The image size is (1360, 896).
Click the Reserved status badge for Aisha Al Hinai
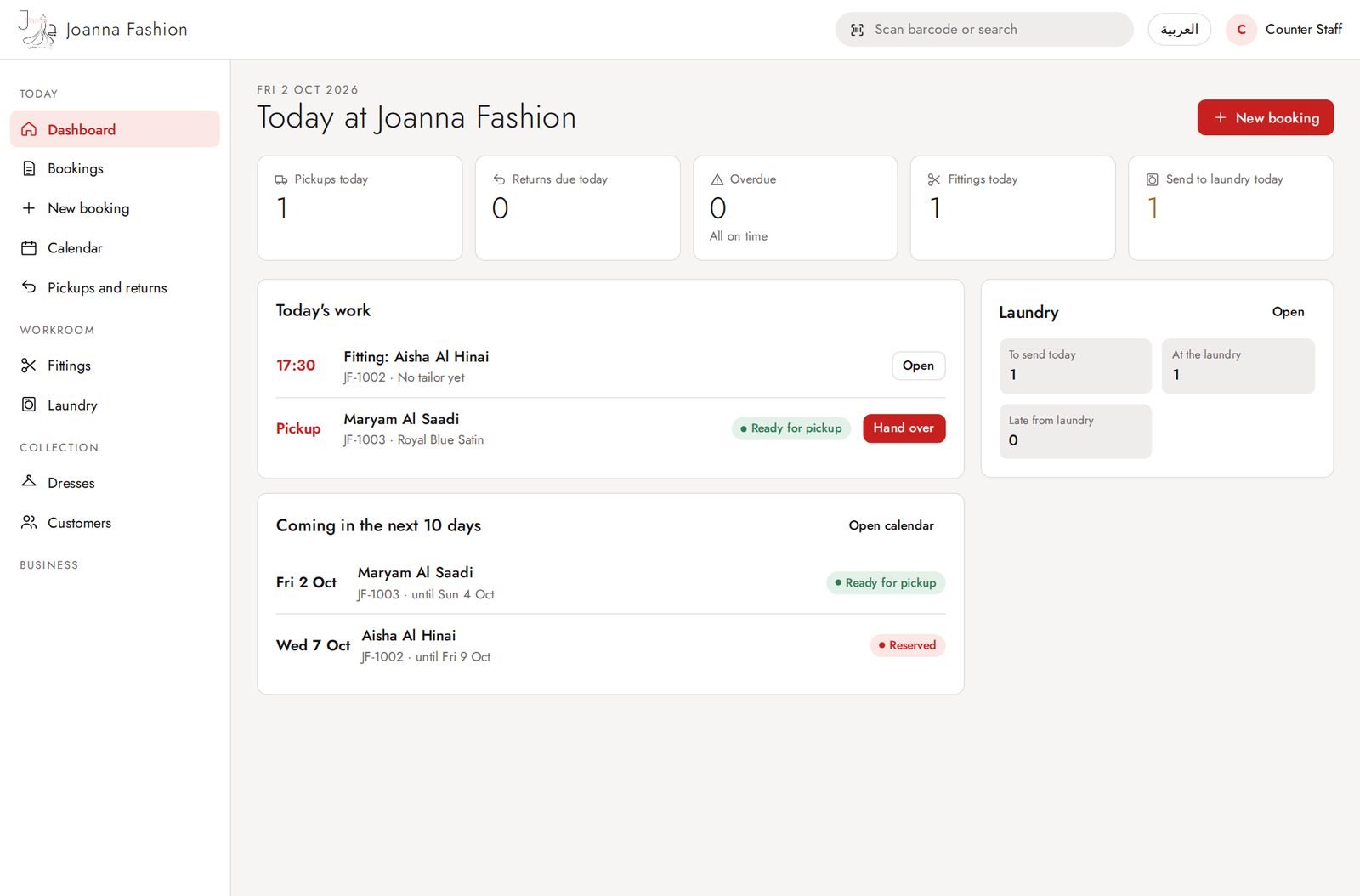tap(907, 645)
